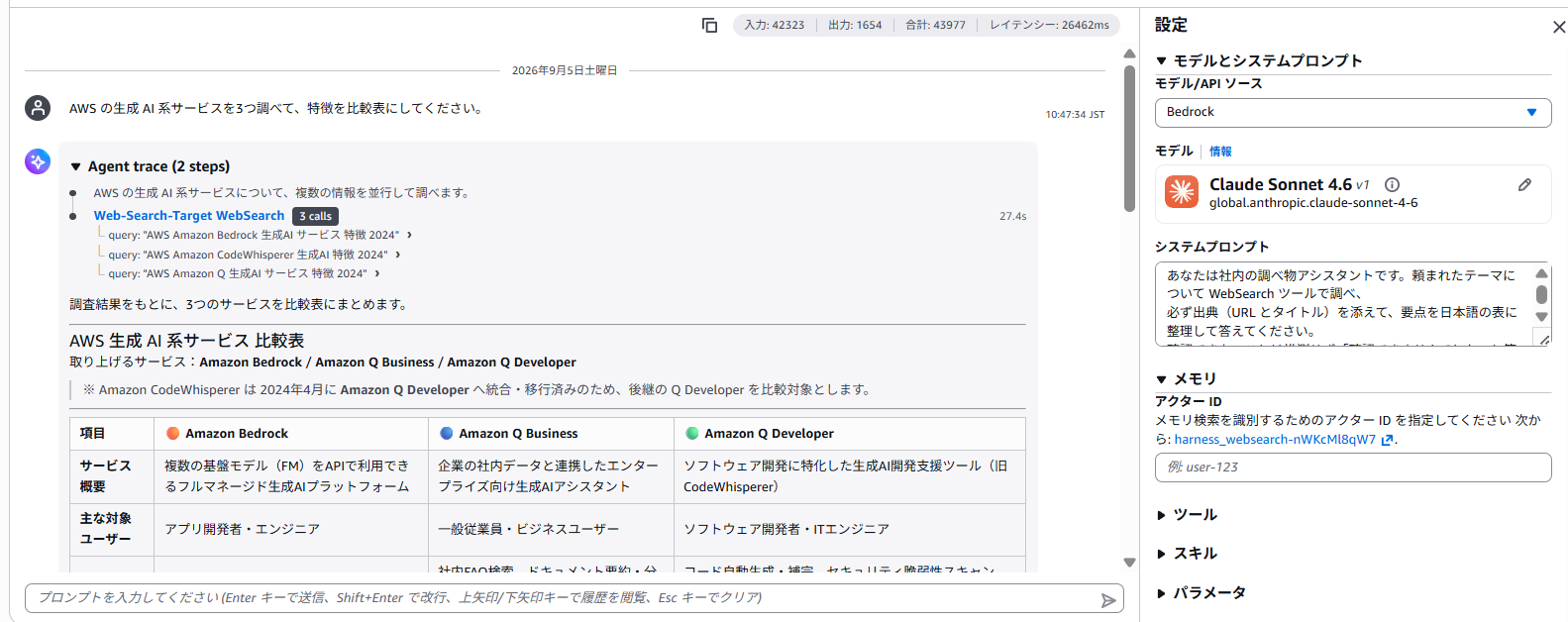
Task: Click the system prompt scrollbar down arrow
Action: [1541, 317]
